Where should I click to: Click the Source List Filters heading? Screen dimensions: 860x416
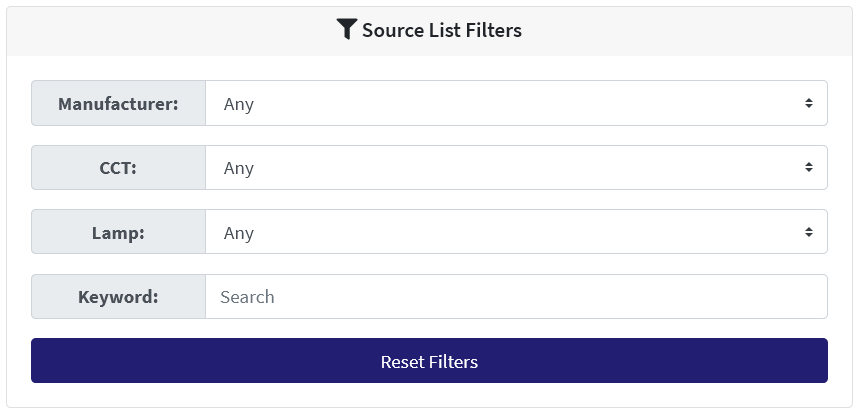pos(441,30)
